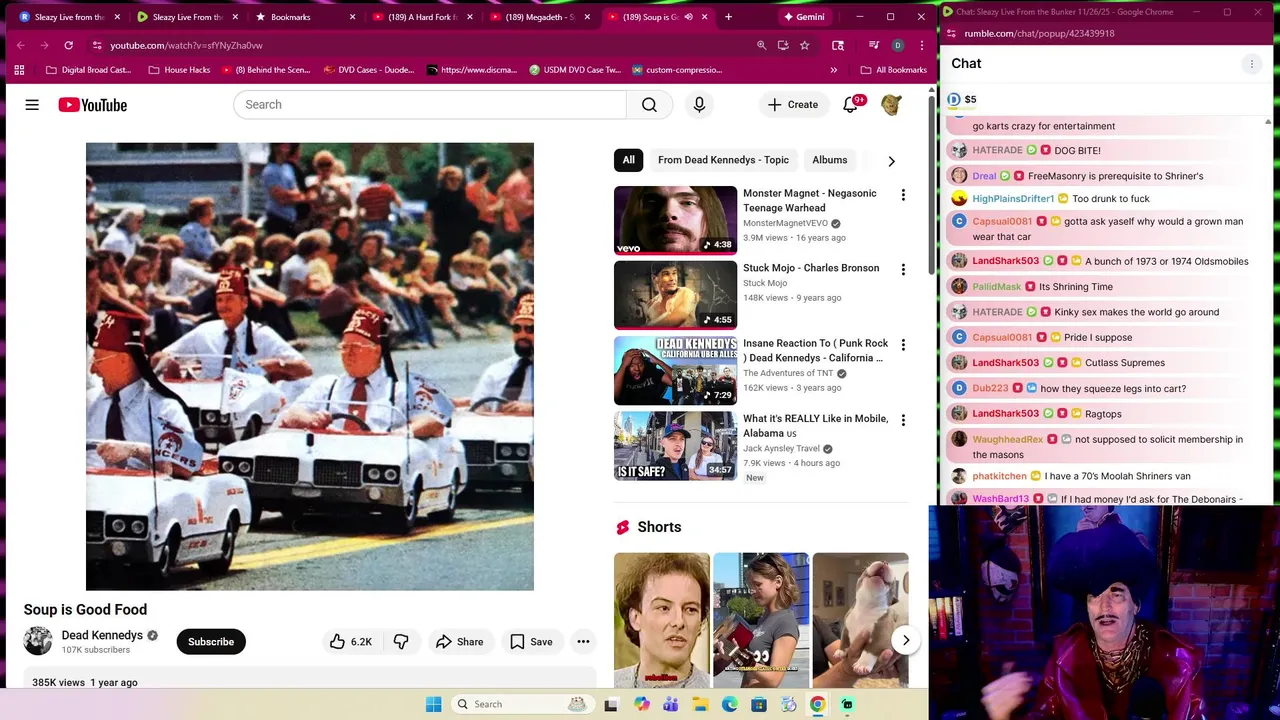Switch to the Megadeth tab
The image size is (1280, 720).
coord(539,17)
